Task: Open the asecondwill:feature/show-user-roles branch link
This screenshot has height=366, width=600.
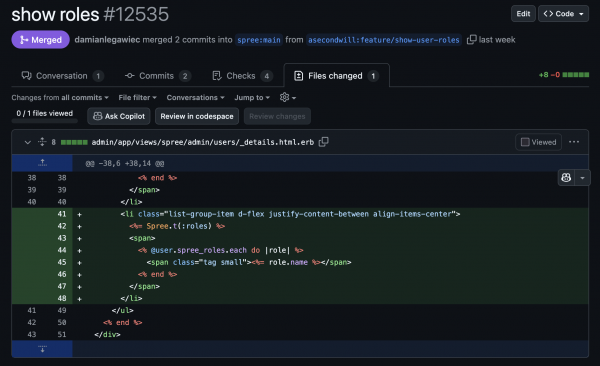Action: click(x=384, y=40)
